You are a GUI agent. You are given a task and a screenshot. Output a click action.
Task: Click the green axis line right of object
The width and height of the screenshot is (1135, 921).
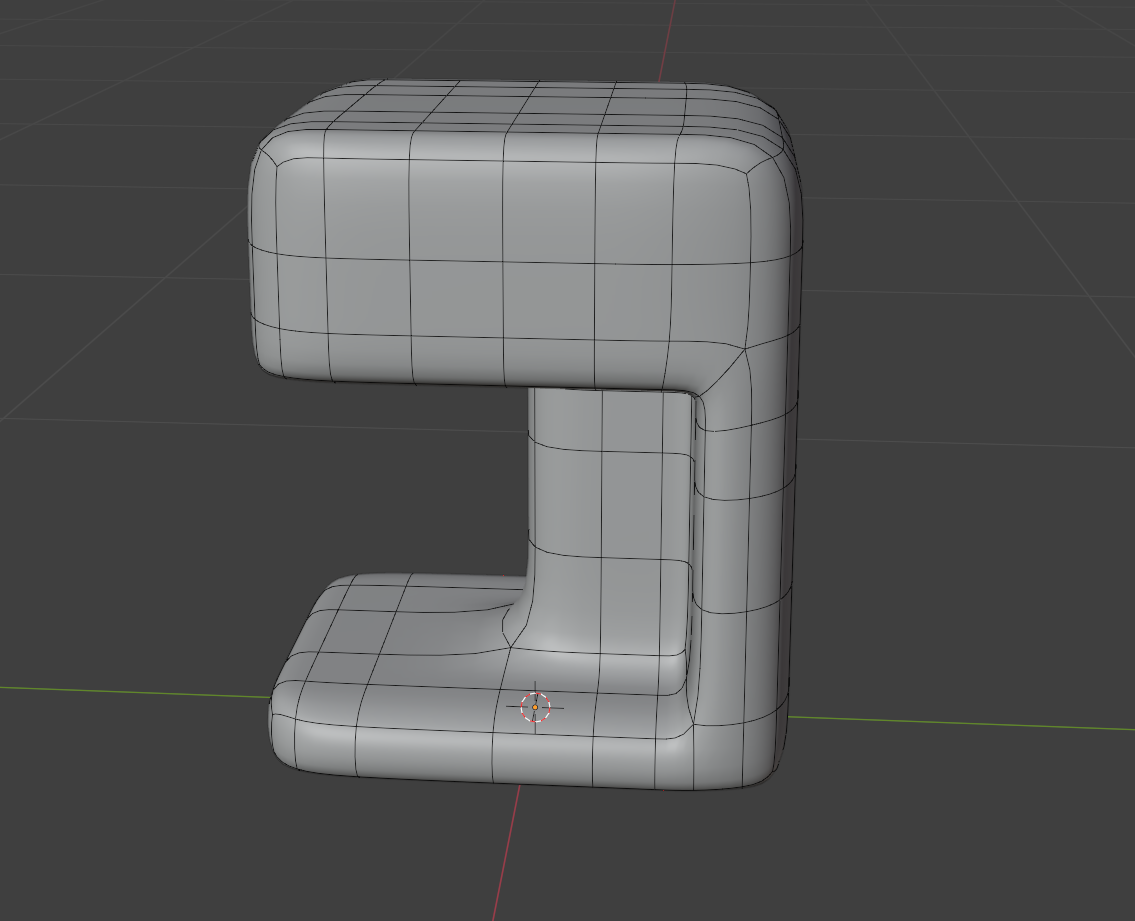(x=961, y=723)
